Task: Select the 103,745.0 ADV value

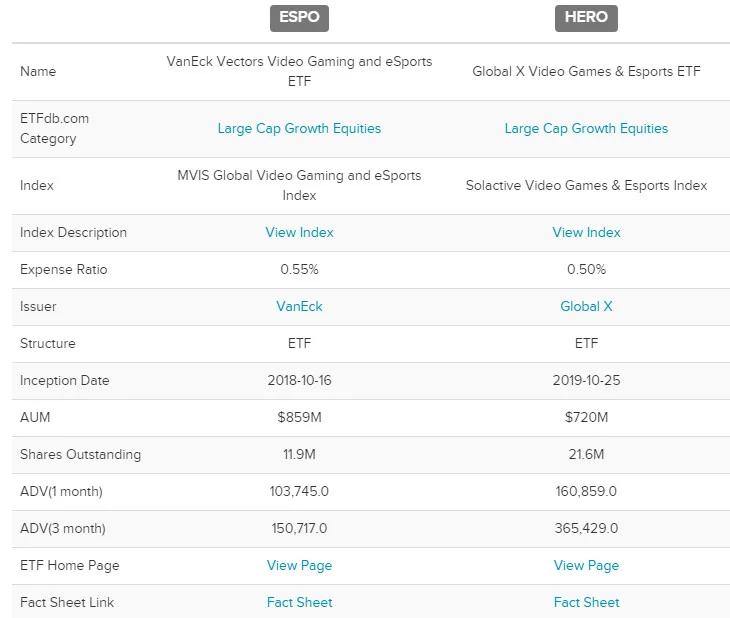Action: click(x=299, y=491)
